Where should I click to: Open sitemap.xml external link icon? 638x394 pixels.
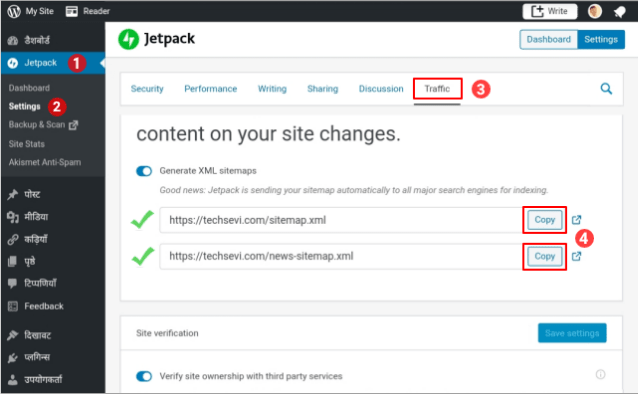coord(576,220)
